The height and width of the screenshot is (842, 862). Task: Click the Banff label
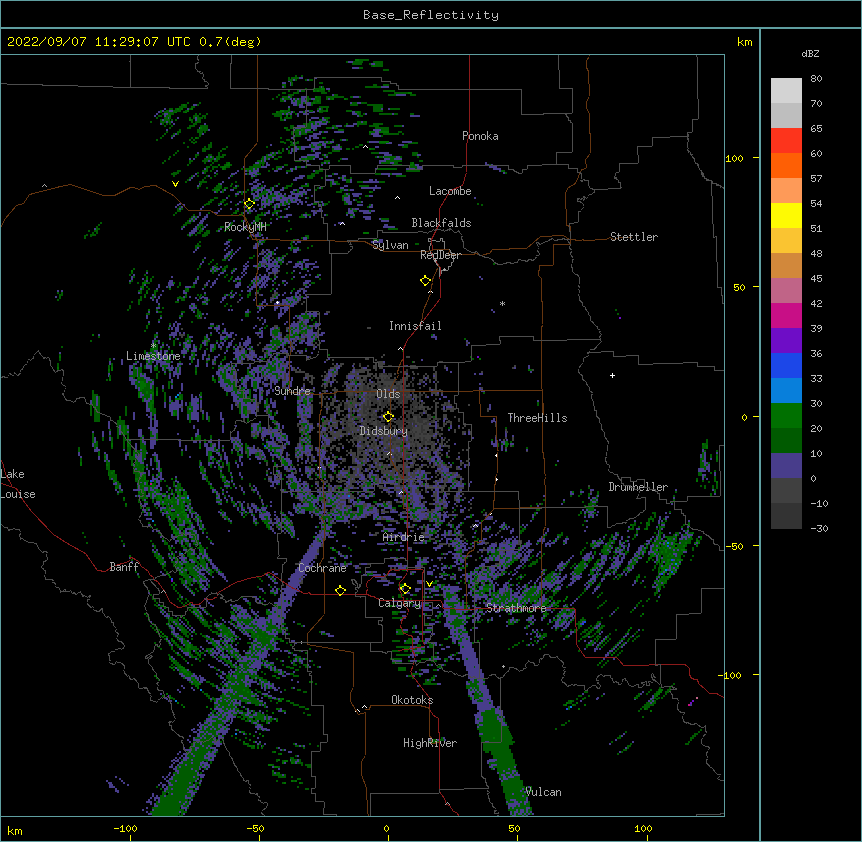coord(124,567)
